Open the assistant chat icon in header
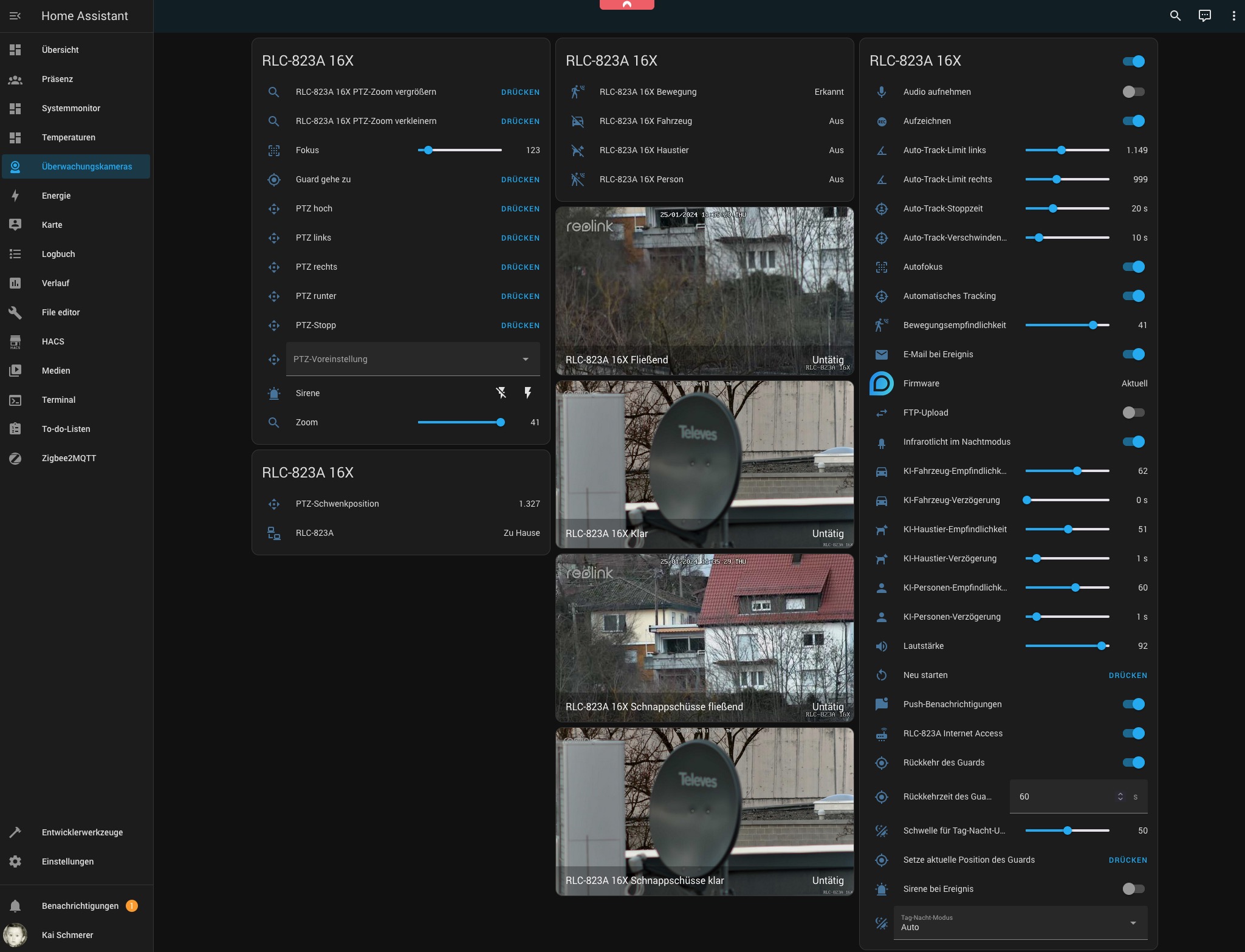This screenshot has height=952, width=1245. [x=1204, y=16]
